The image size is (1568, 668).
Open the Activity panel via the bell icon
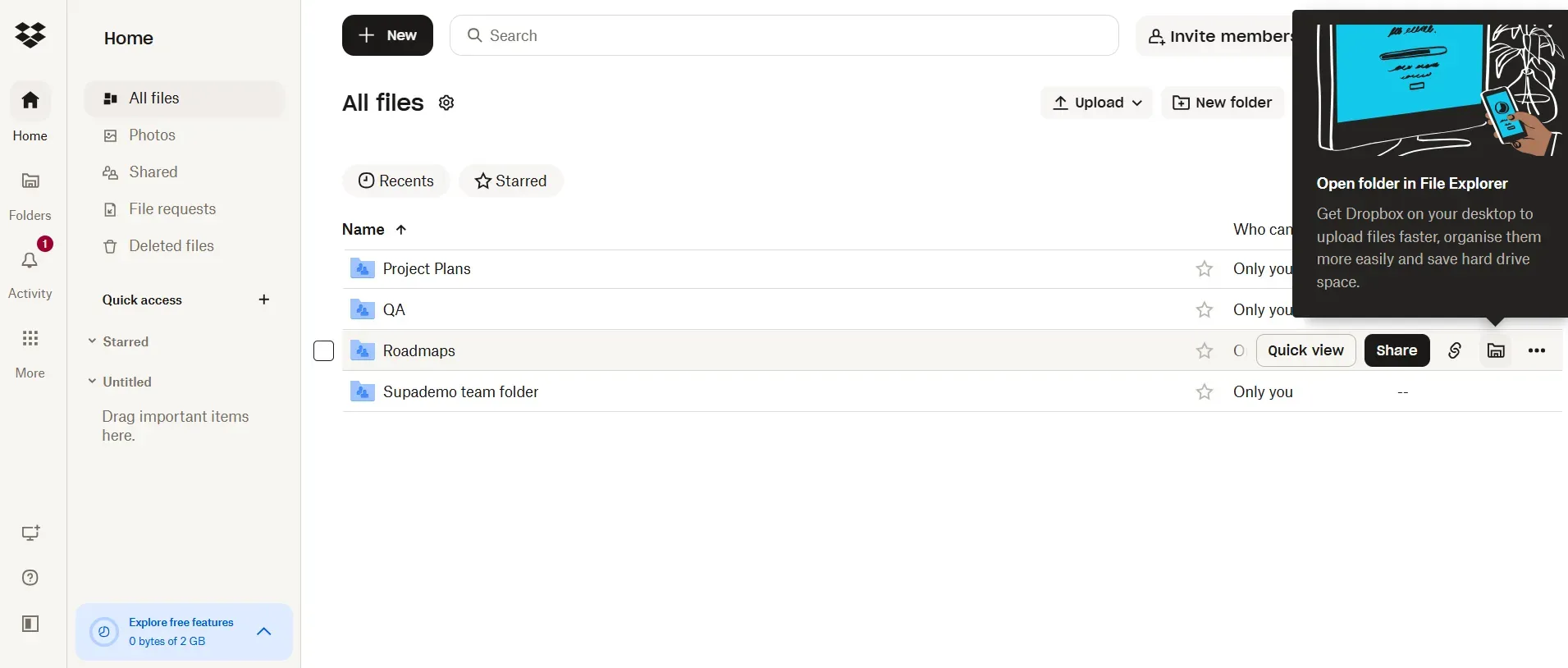[x=30, y=259]
